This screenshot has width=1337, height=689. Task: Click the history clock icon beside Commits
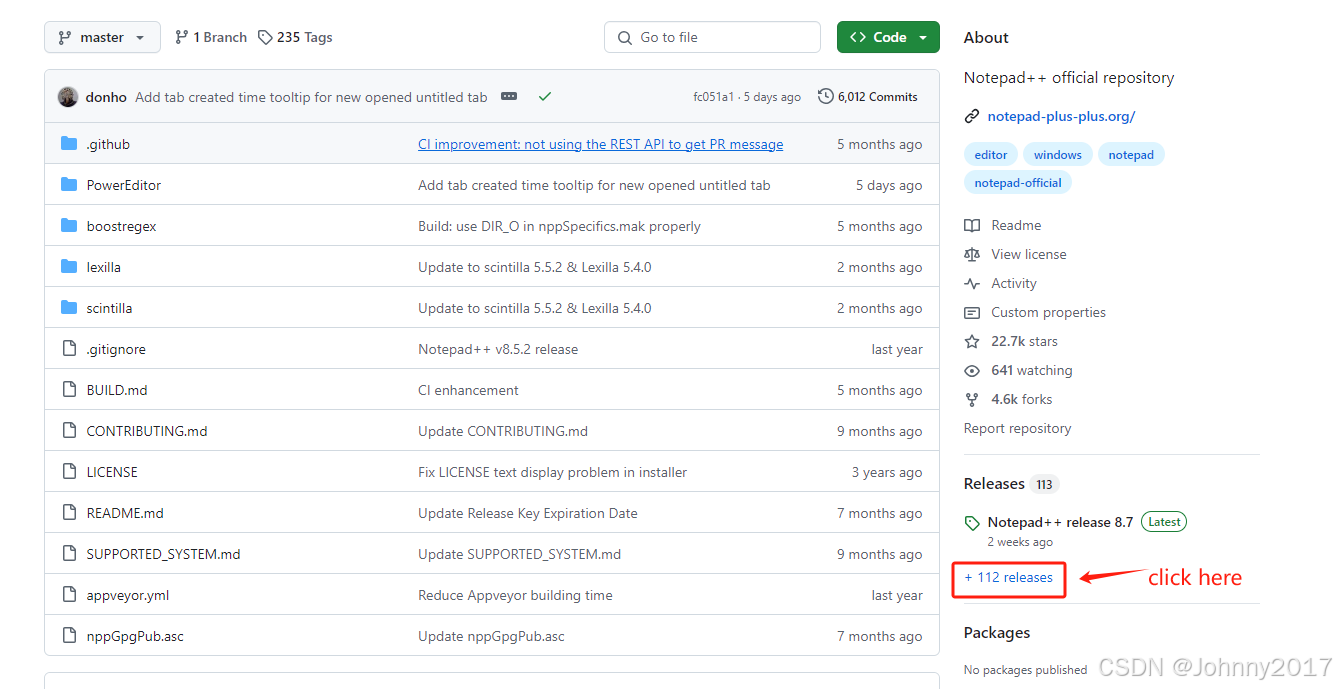point(825,97)
